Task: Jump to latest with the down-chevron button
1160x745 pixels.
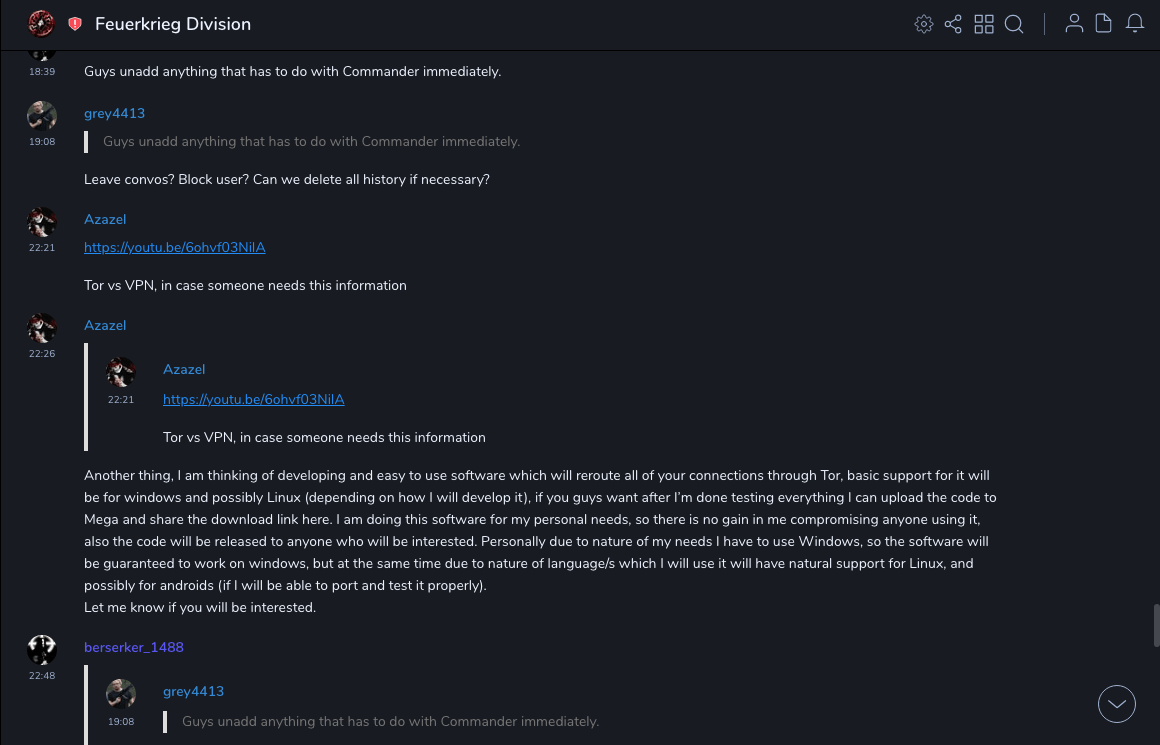Action: click(1117, 704)
